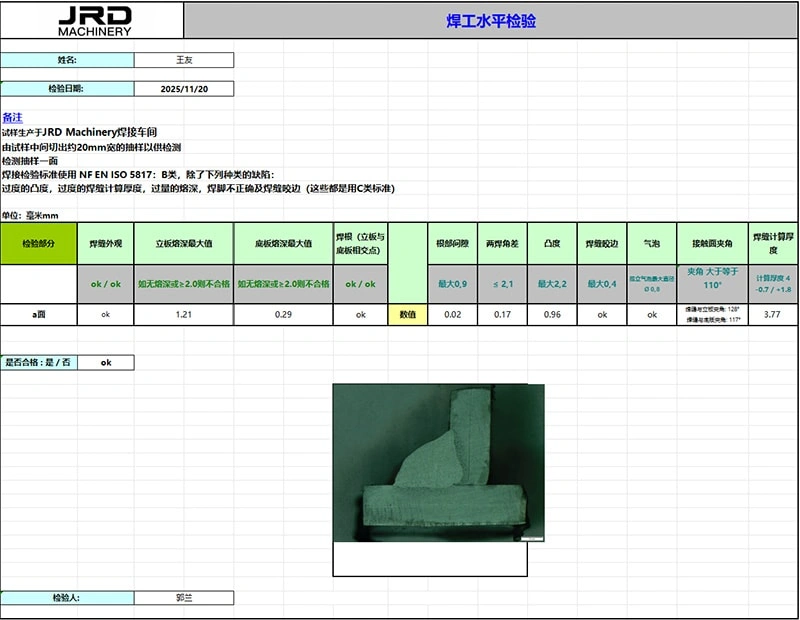Image resolution: width=800 pixels, height=620 pixels.
Task: Open the 备注 notes link
Action: pos(15,118)
